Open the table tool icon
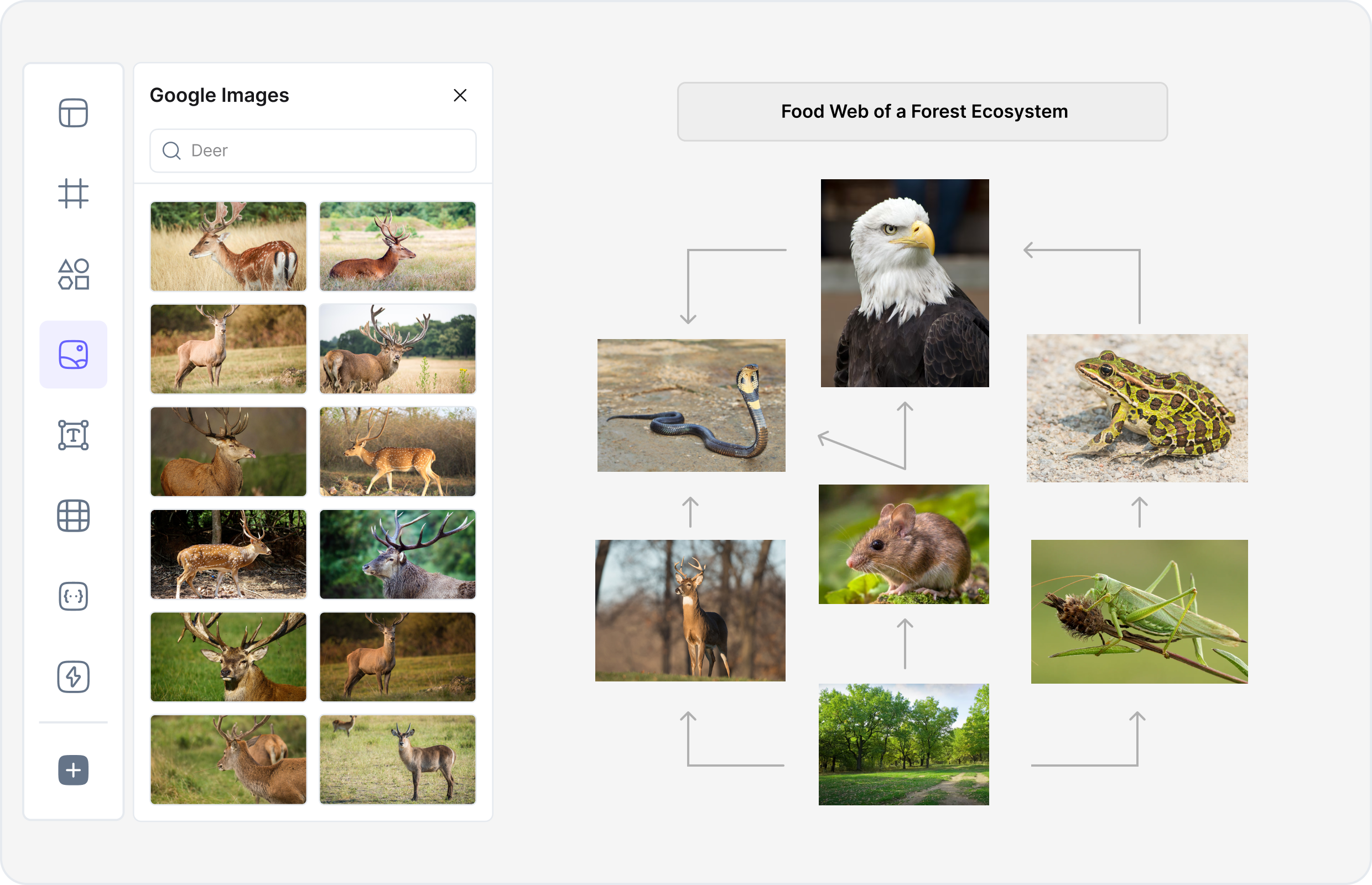The height and width of the screenshot is (885, 1372). (73, 516)
